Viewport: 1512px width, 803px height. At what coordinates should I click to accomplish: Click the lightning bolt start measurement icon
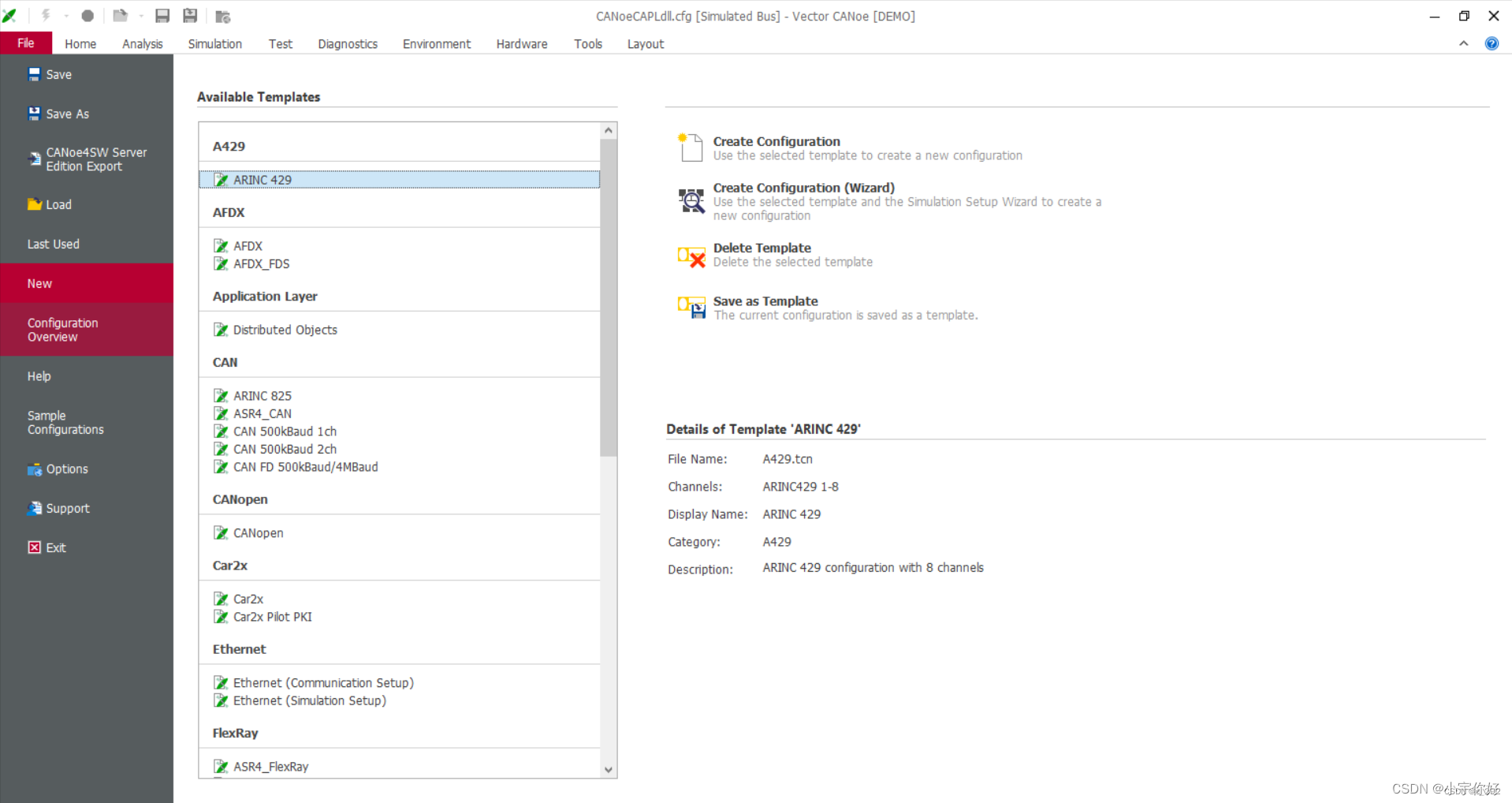pyautogui.click(x=46, y=16)
